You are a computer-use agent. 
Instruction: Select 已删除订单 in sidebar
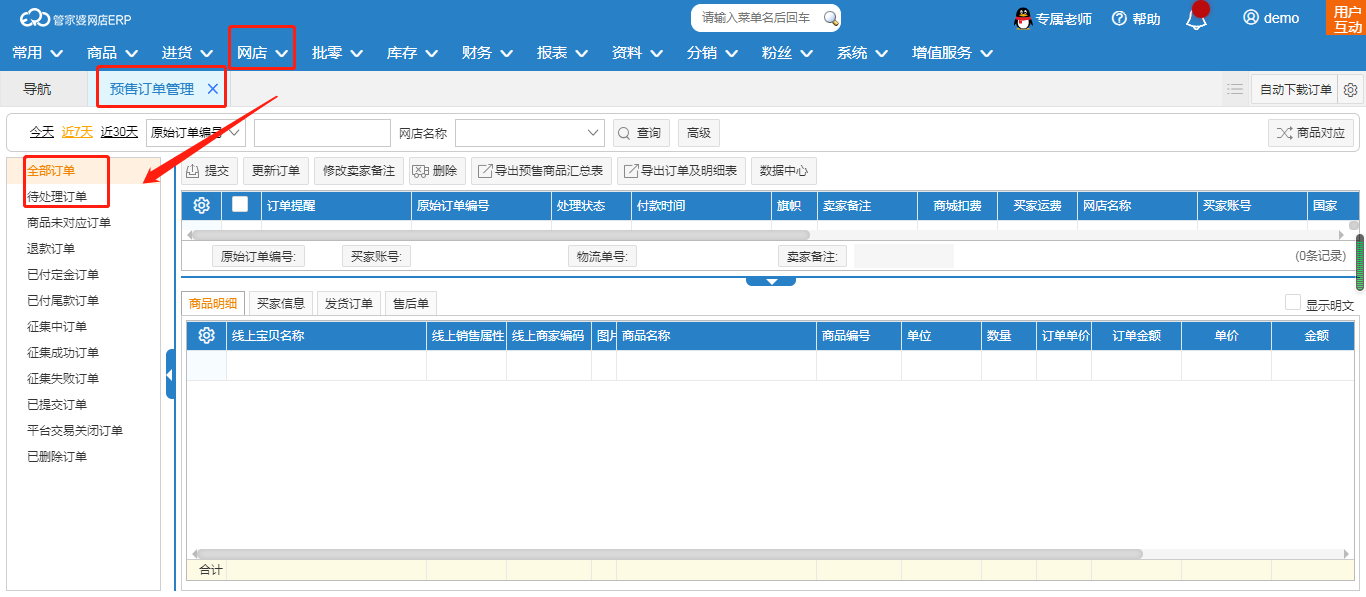click(x=57, y=456)
